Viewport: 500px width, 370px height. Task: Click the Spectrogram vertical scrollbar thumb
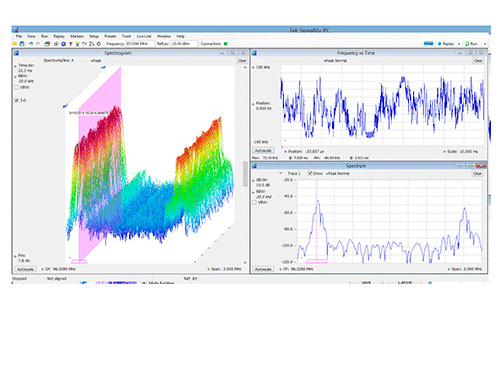245,174
